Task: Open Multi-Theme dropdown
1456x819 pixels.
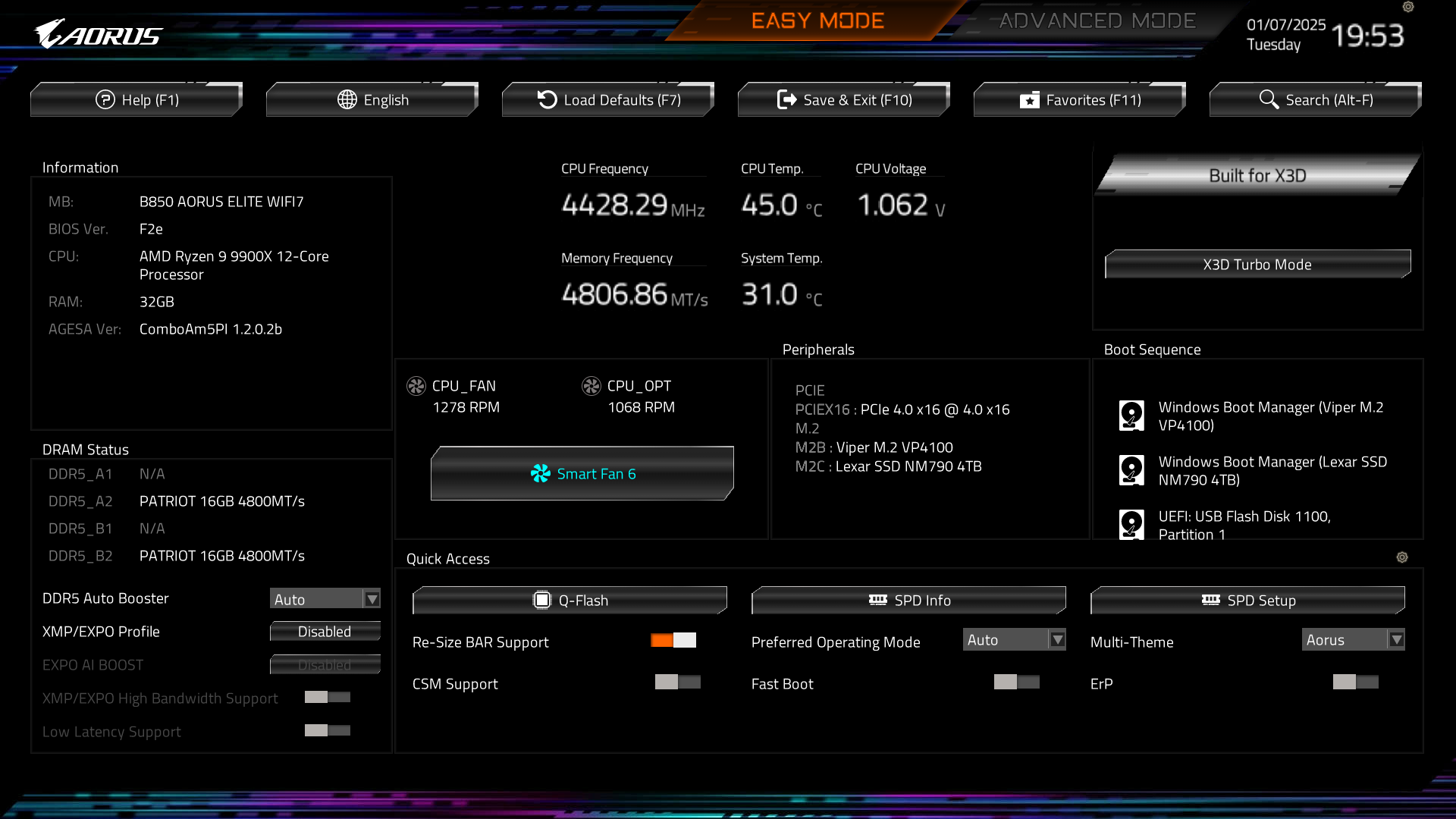Action: click(1354, 640)
